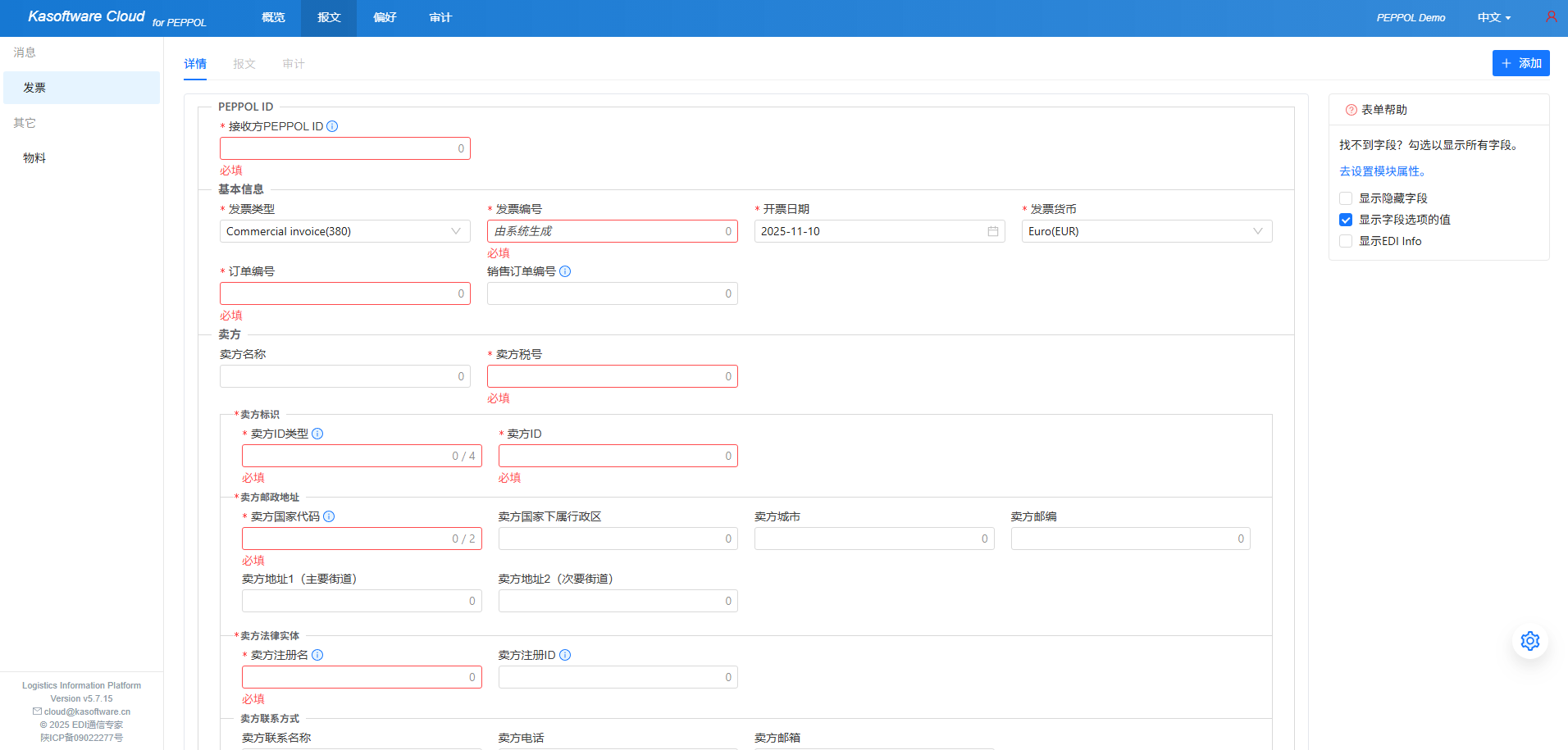Click the 卖方税号 input field
Screen dimensions: 1568x750
coord(607,376)
